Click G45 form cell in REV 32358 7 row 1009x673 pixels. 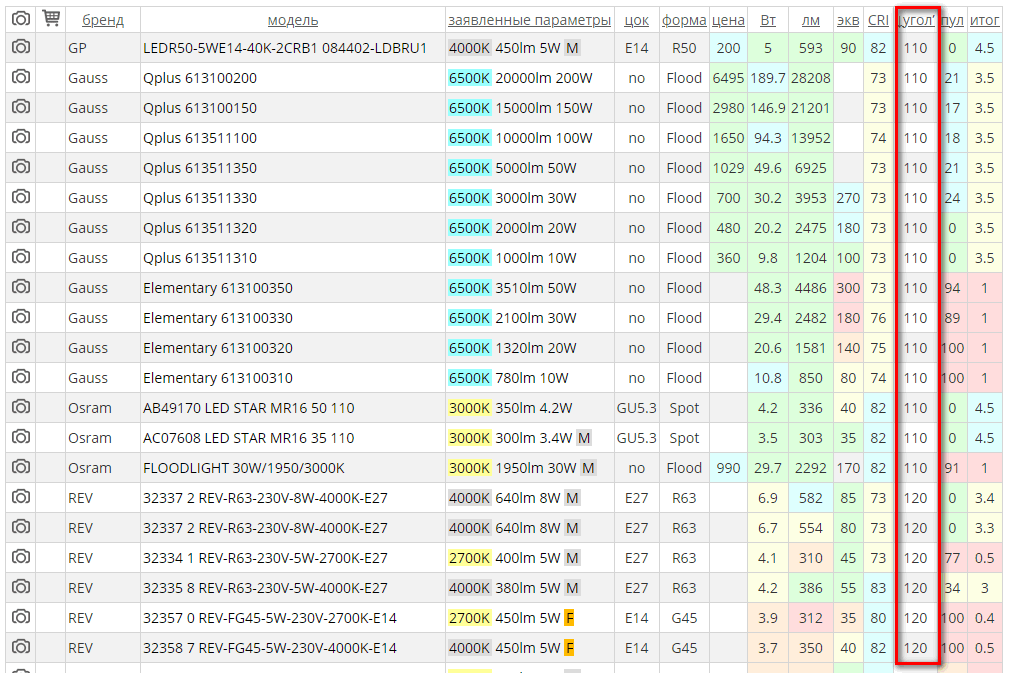684,649
